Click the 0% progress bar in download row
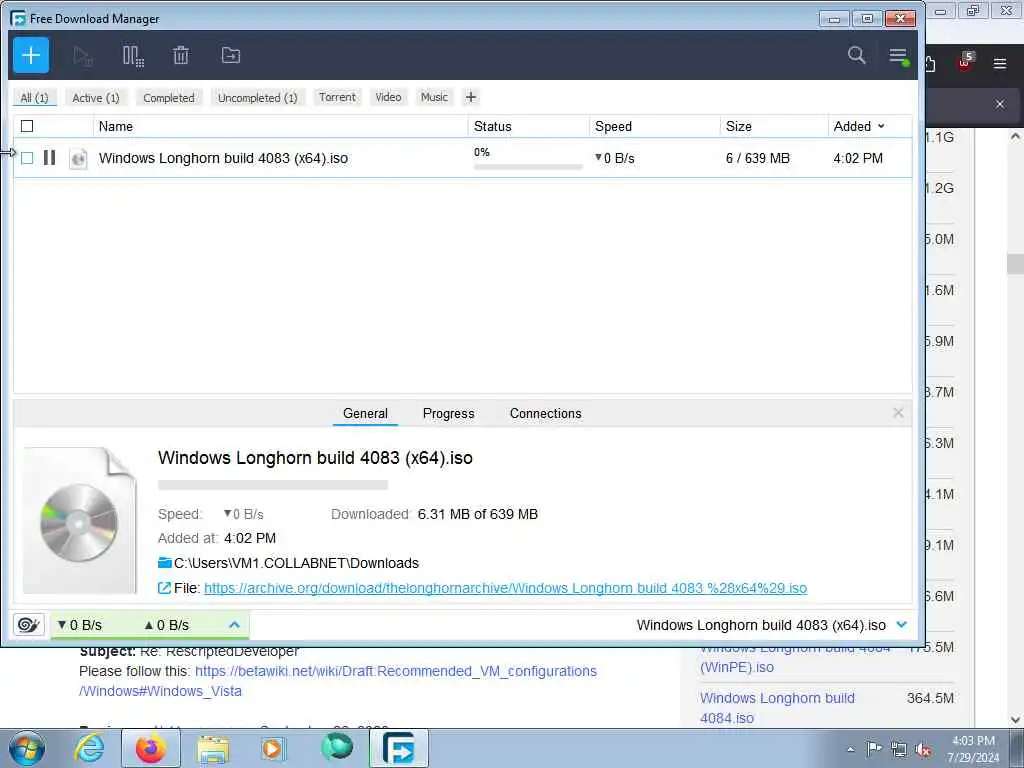1024x768 pixels. [528, 167]
